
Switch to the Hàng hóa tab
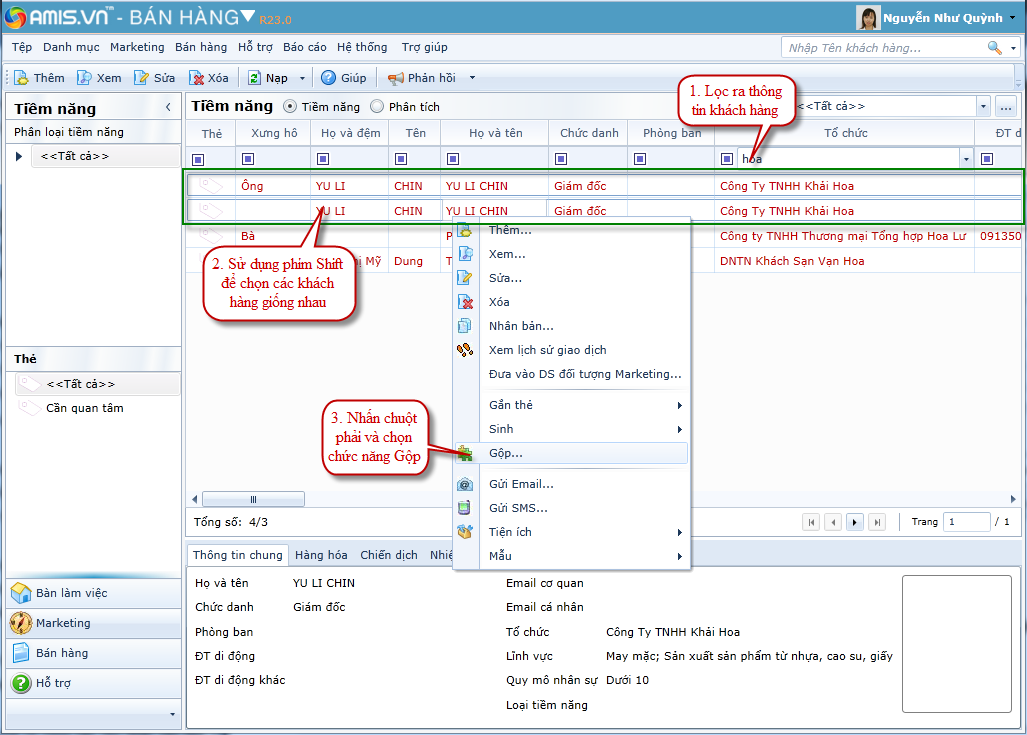pyautogui.click(x=321, y=555)
